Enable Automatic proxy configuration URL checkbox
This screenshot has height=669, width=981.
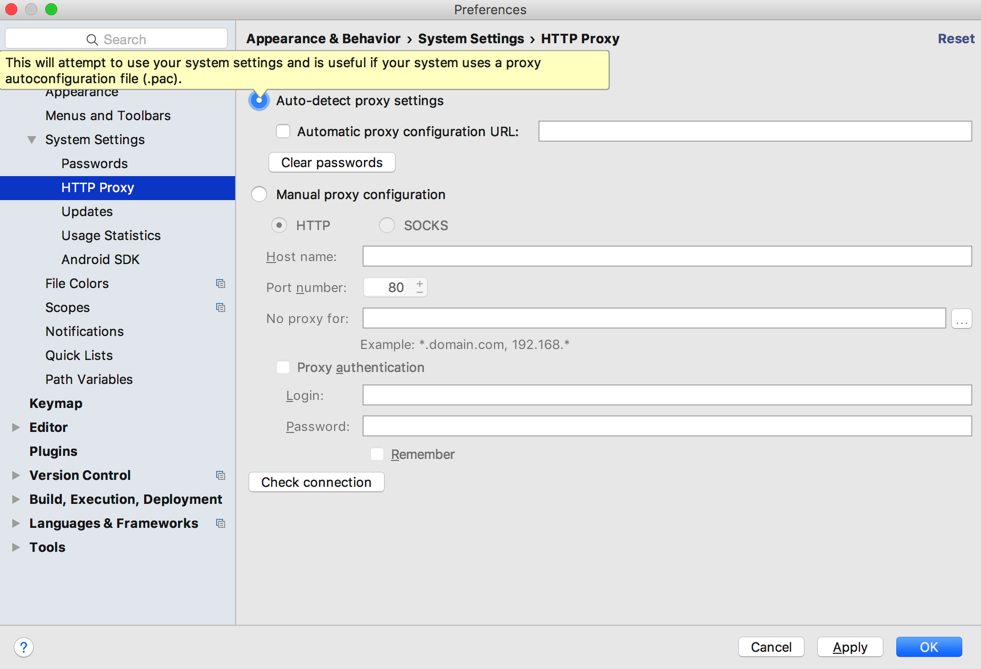coord(284,131)
